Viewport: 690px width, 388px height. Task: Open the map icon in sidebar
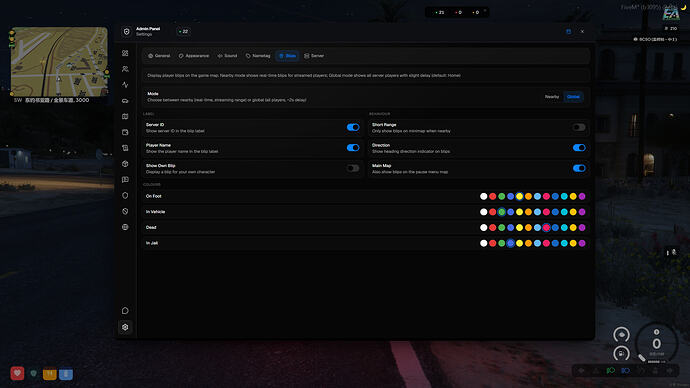(125, 117)
